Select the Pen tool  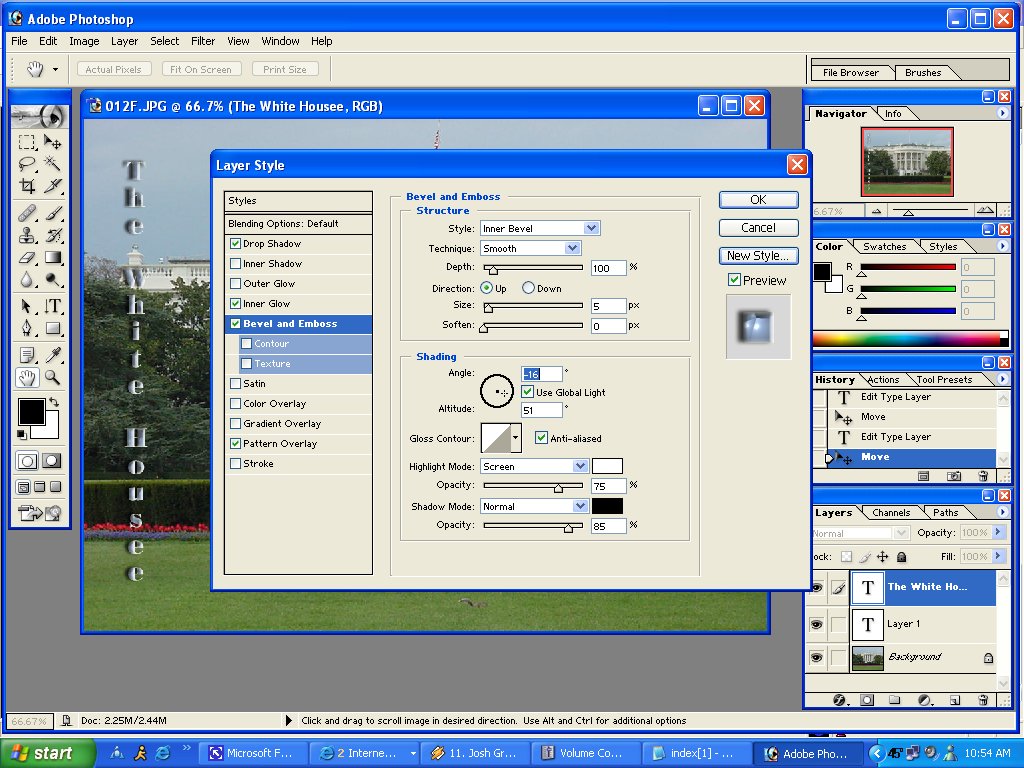click(27, 328)
